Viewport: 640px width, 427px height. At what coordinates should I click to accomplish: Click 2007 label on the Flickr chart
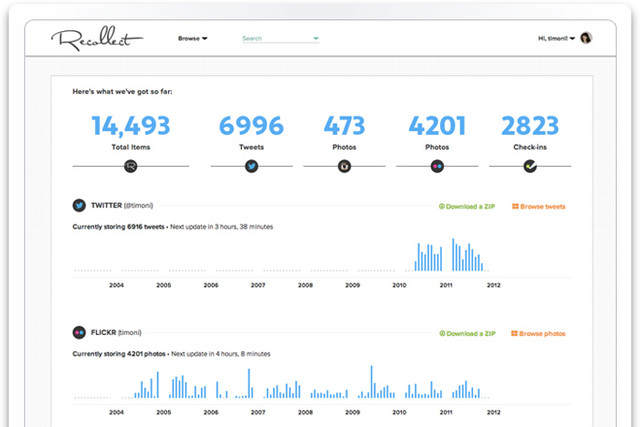tap(258, 412)
